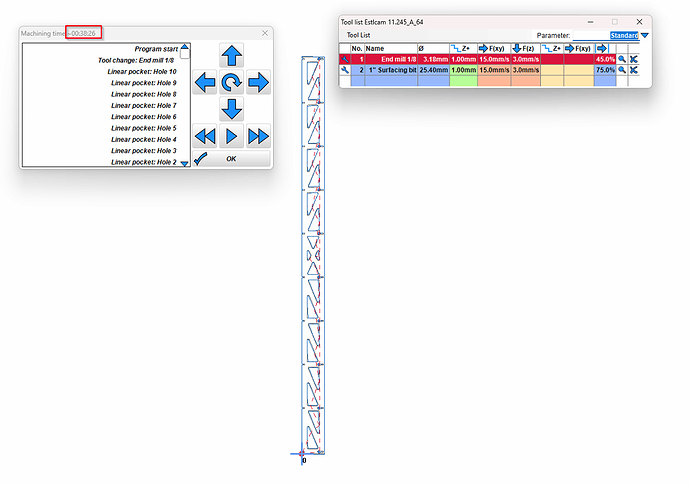This screenshot has width=690, height=485.
Task: Close the Machining time dialog
Action: pos(265,33)
